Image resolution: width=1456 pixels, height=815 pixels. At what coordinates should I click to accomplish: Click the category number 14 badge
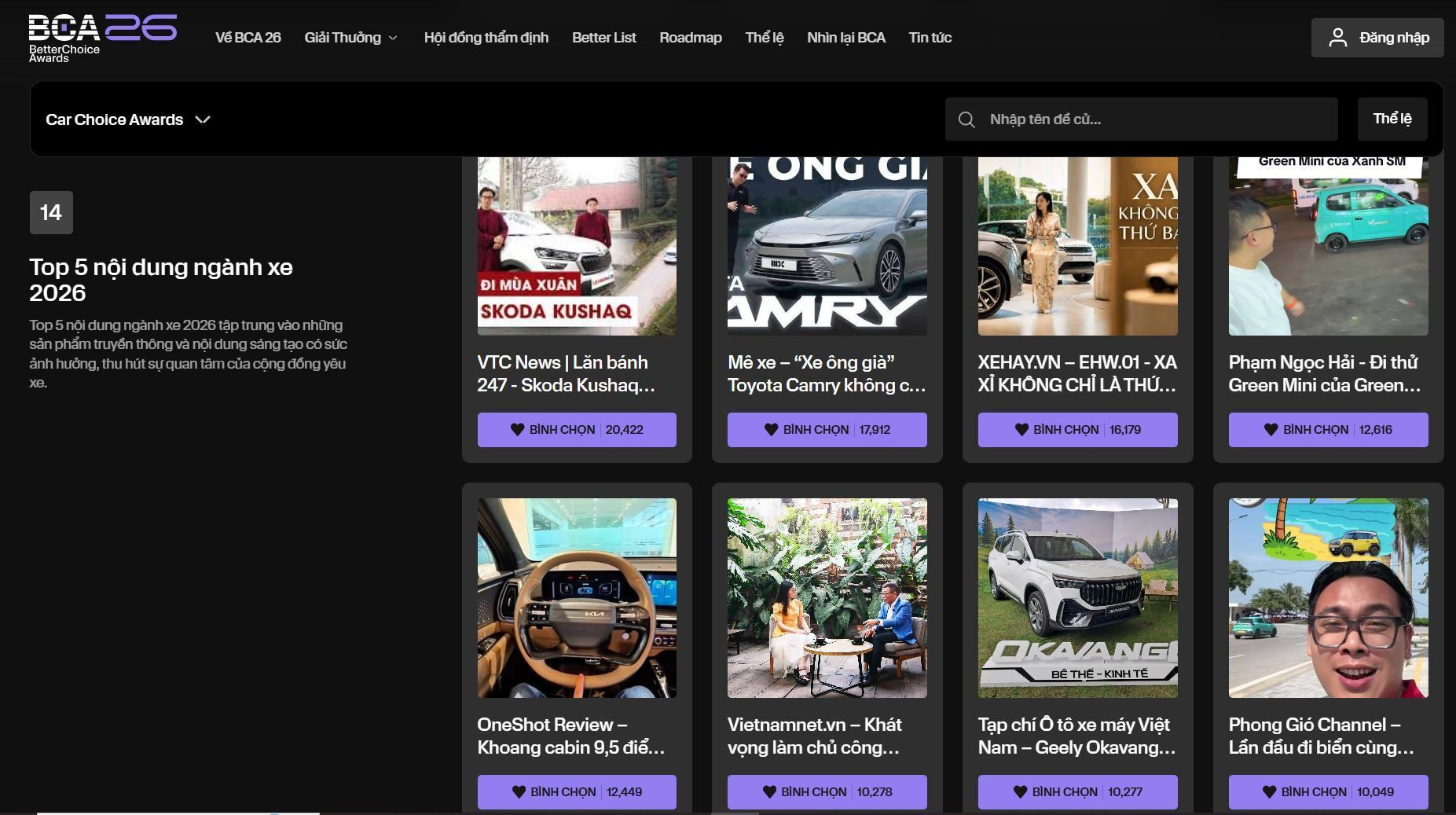(x=51, y=212)
